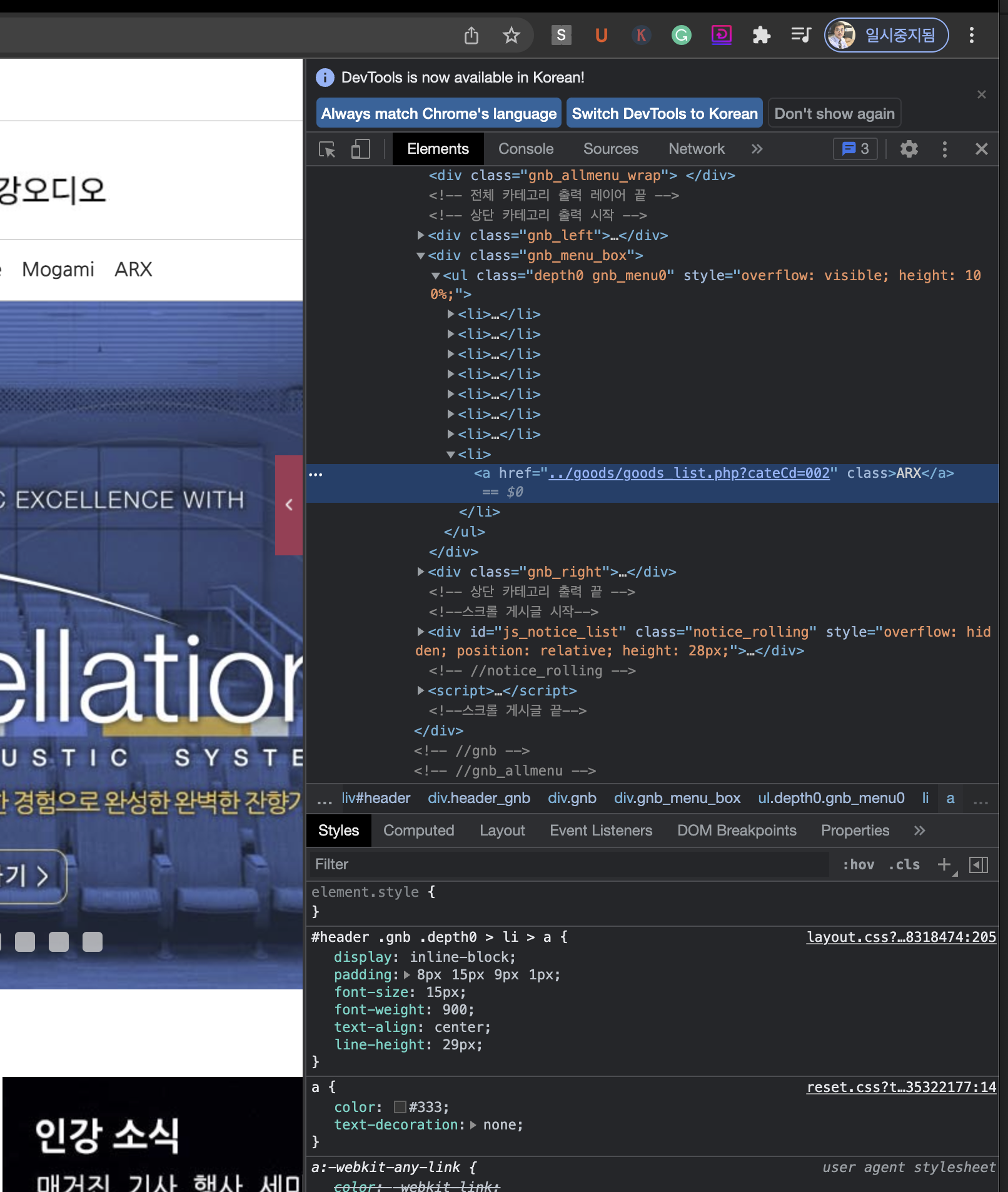Viewport: 1008px width, 1192px height.
Task: Click the Mogami menu link on page
Action: (x=58, y=270)
